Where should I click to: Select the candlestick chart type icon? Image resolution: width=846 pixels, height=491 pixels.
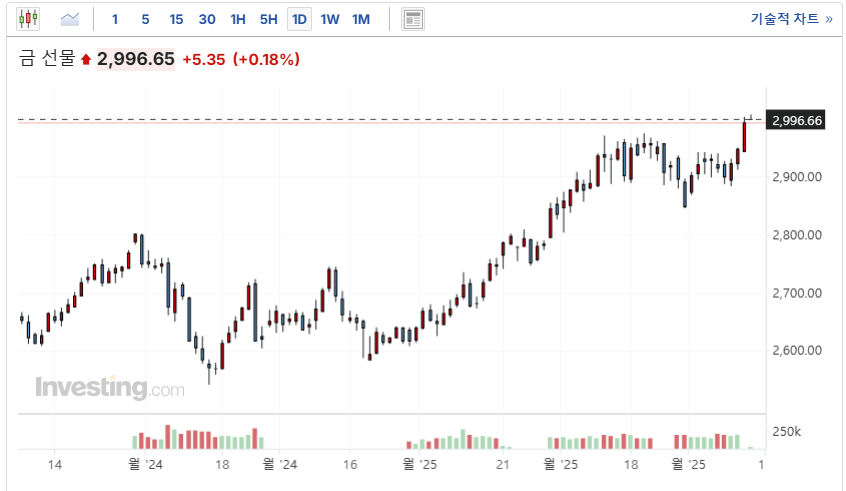[28, 19]
